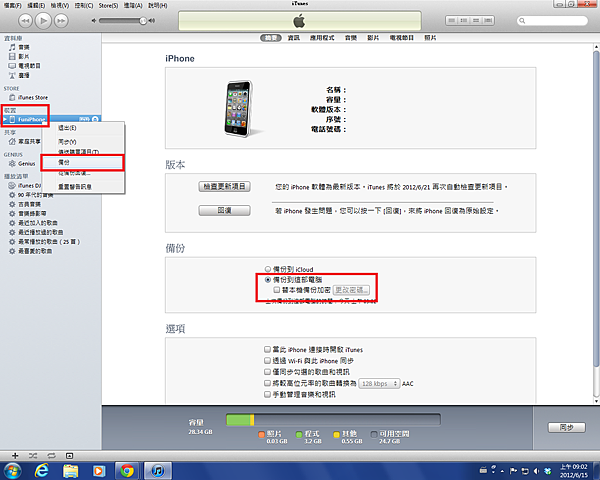
Task: Open the 最近加入的歌曲 playlist
Action: coord(38,223)
